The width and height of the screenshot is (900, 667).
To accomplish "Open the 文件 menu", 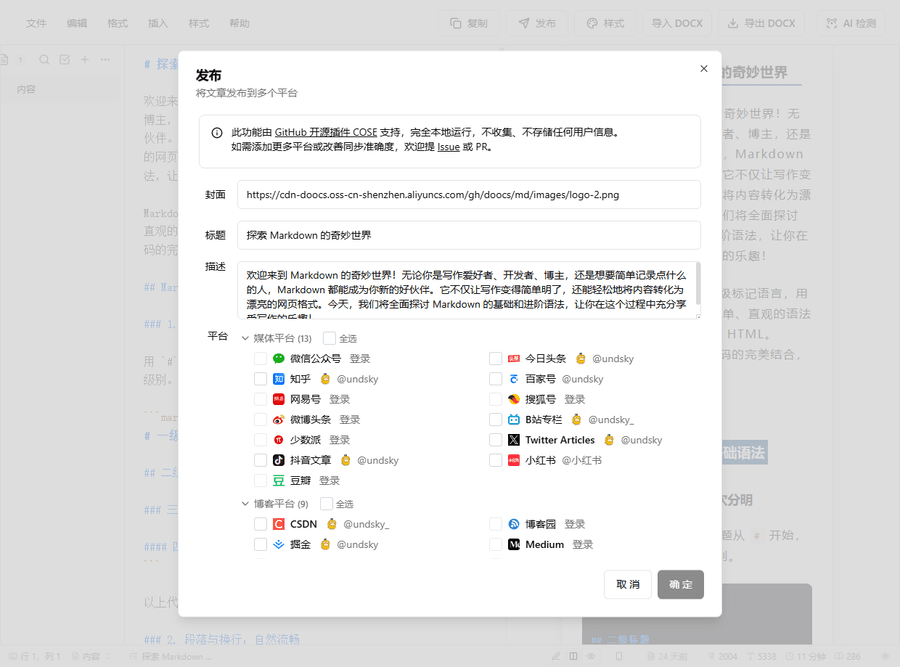I will [x=36, y=23].
